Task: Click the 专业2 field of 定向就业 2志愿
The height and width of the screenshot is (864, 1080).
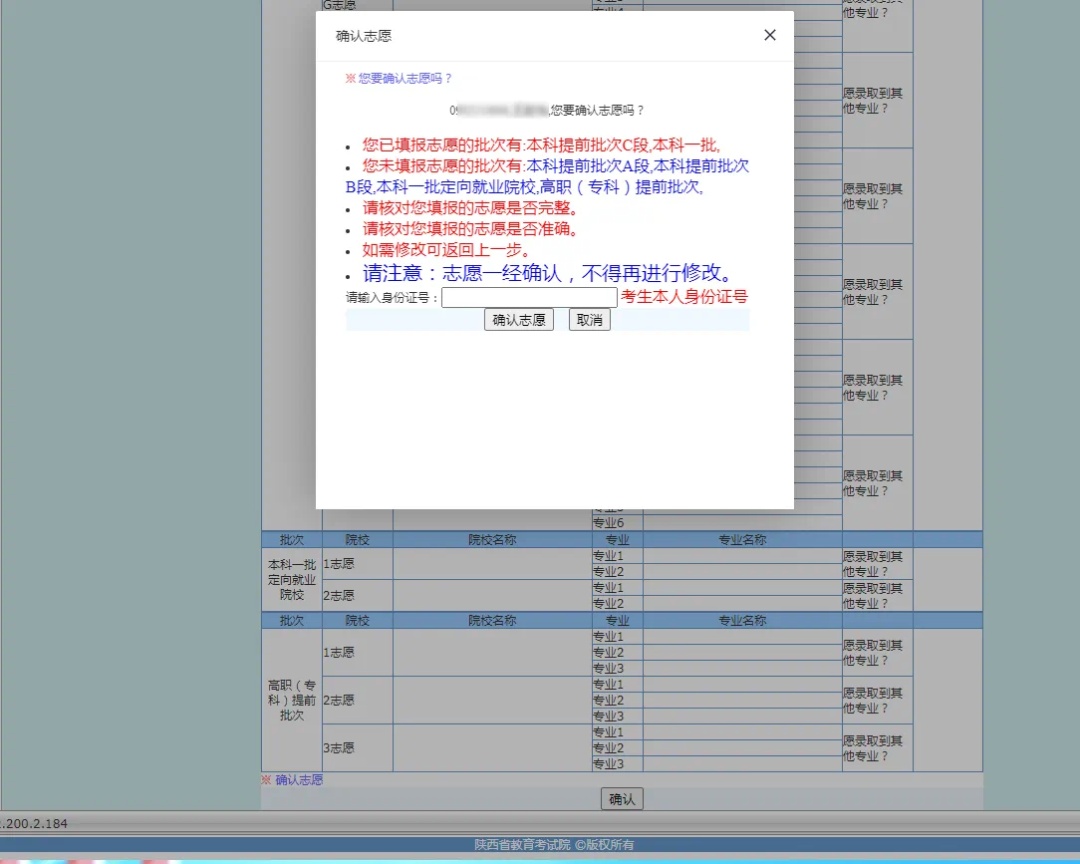Action: pos(740,603)
